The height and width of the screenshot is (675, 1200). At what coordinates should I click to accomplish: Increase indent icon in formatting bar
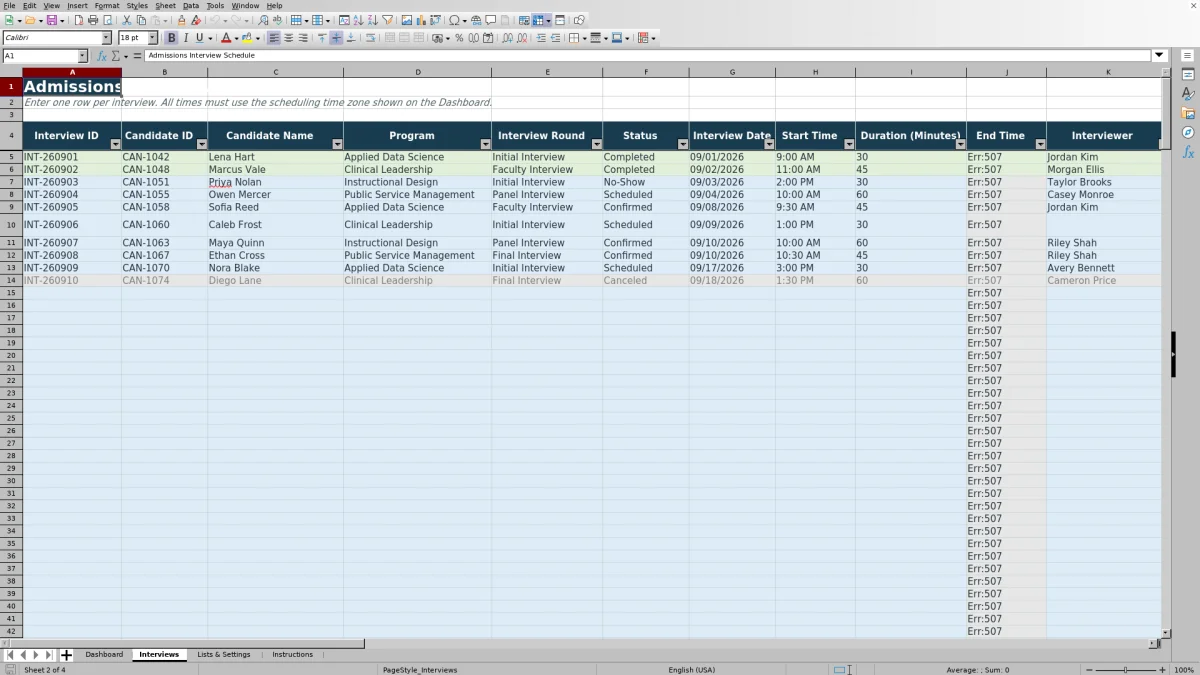tap(541, 38)
